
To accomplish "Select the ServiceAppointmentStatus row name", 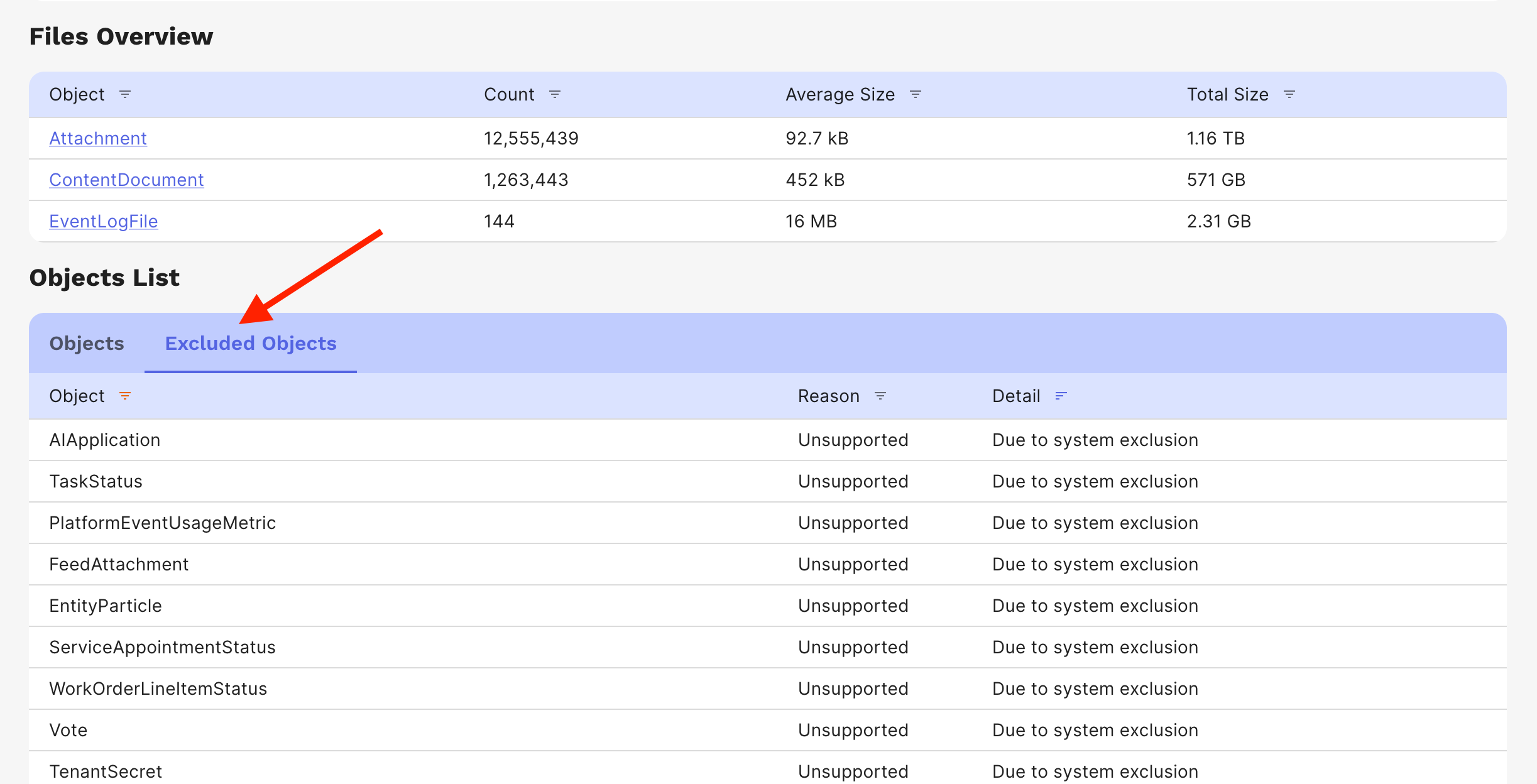I will [x=163, y=647].
